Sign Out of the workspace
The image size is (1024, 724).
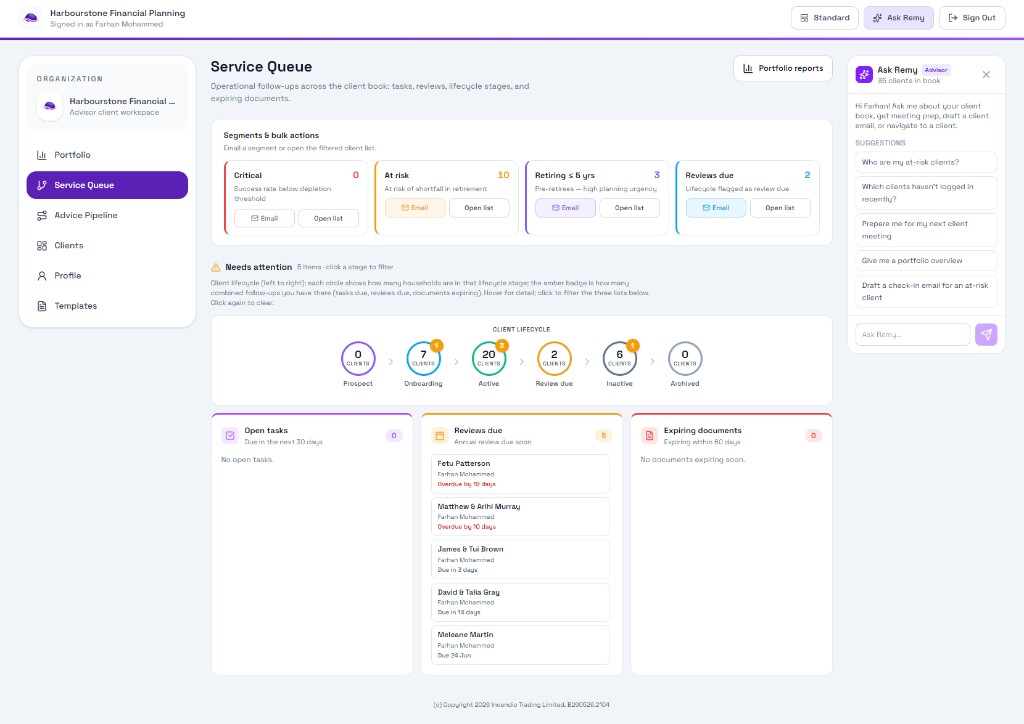coord(972,18)
